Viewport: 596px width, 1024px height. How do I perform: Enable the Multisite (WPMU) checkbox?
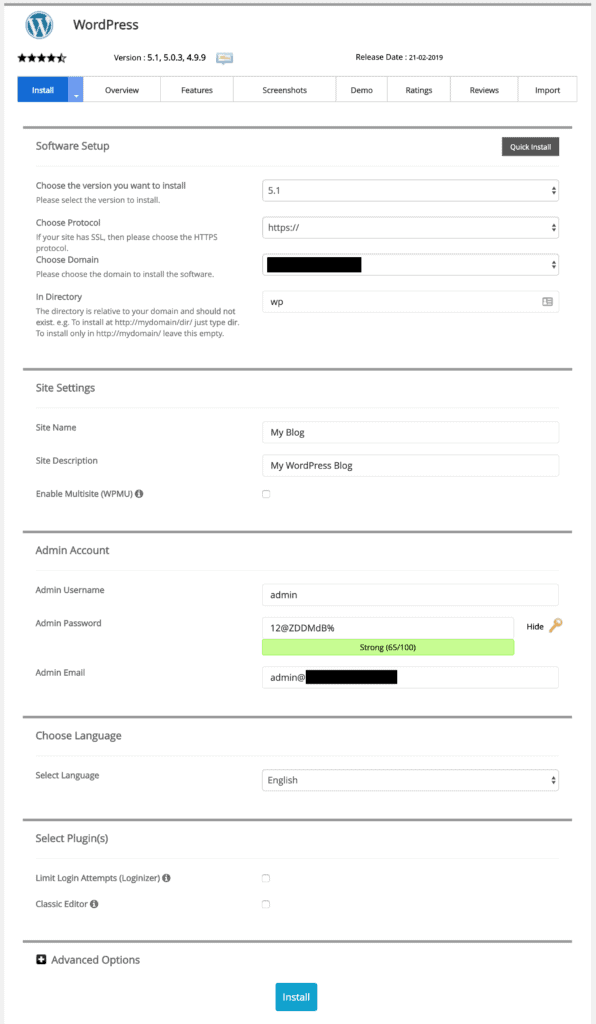click(266, 494)
